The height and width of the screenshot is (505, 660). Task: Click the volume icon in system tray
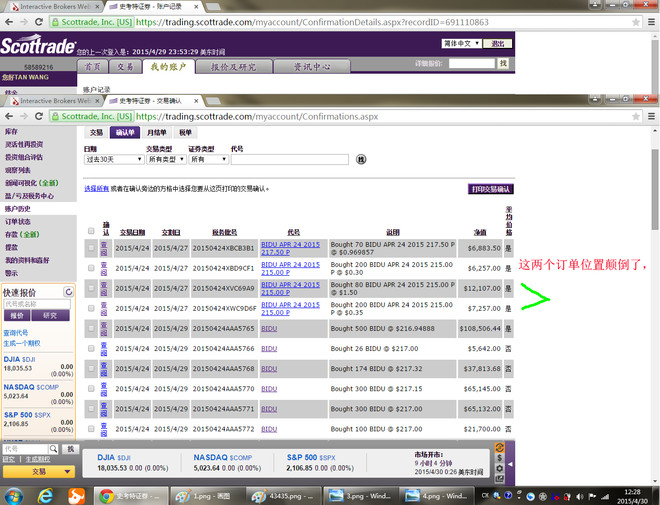pos(580,496)
